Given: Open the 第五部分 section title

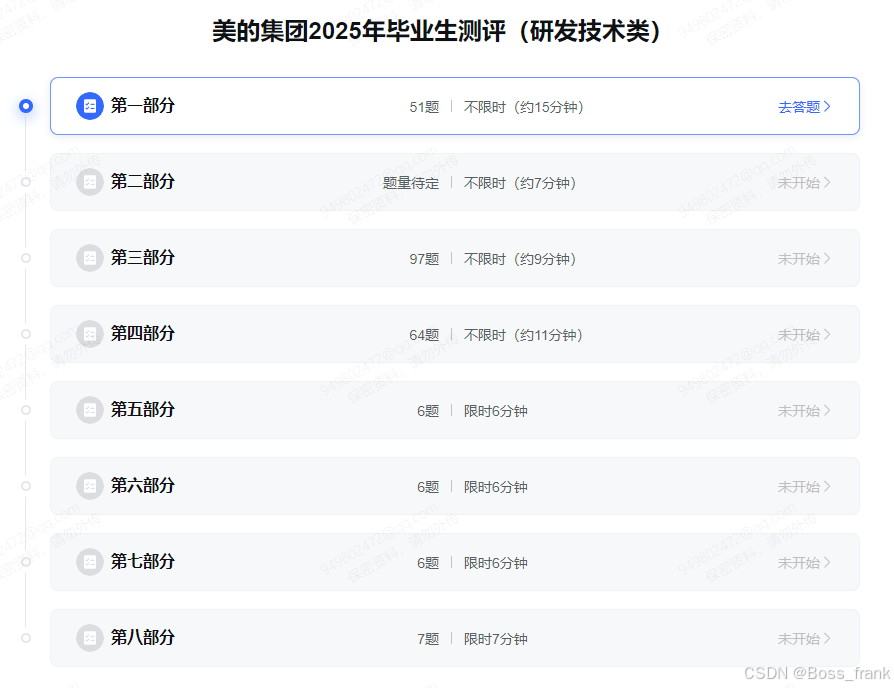Looking at the screenshot, I should point(143,409).
